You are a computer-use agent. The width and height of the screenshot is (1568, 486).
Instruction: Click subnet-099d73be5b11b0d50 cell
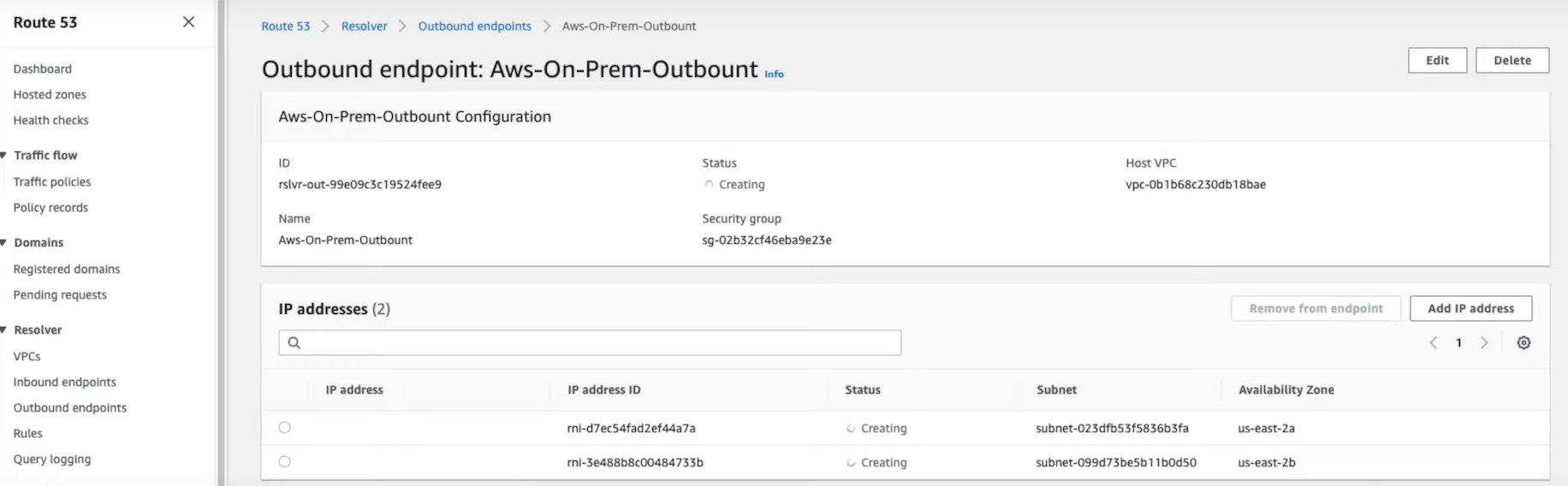point(1116,463)
